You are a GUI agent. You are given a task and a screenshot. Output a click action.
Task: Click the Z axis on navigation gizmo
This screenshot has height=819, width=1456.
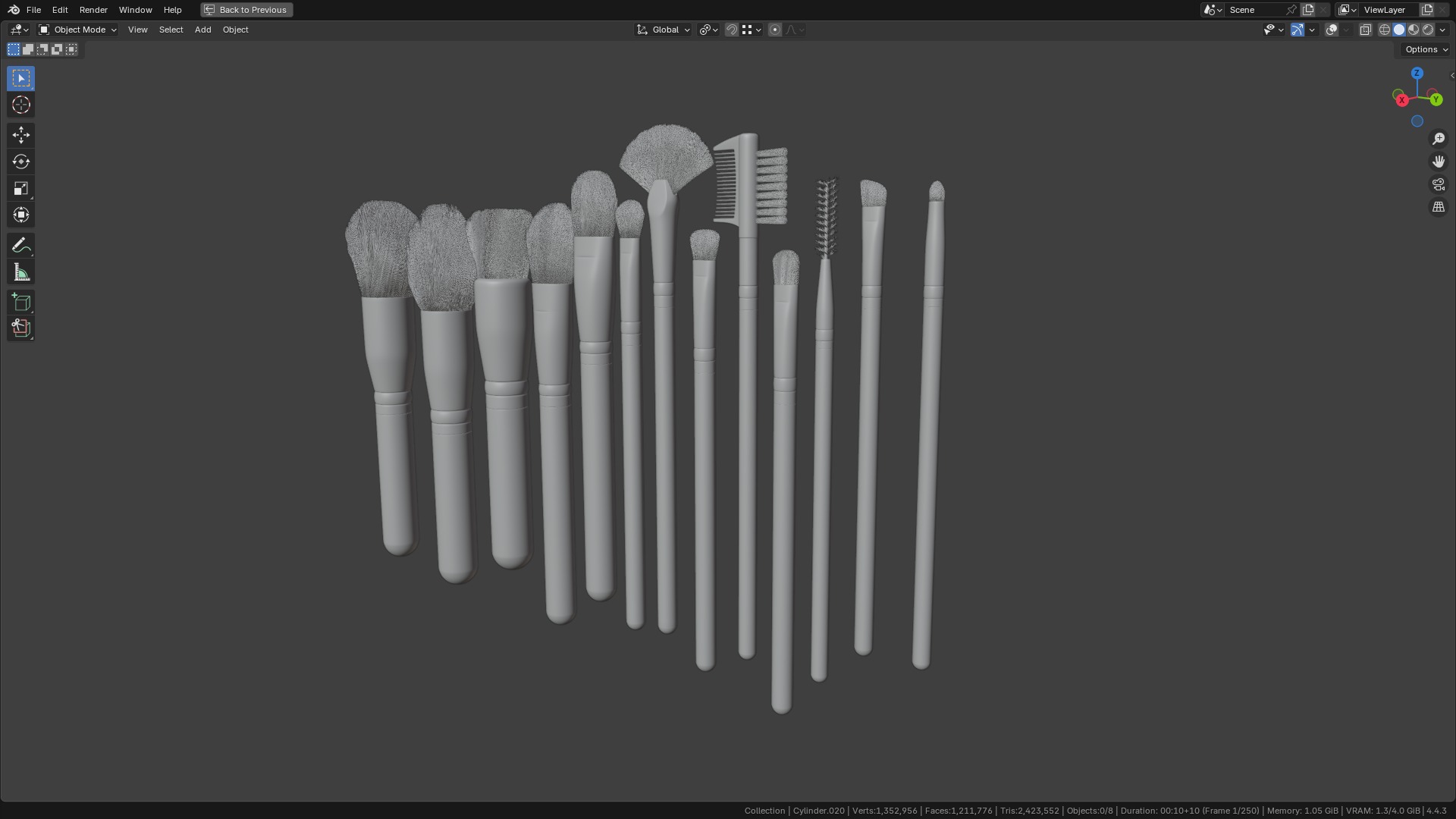click(x=1417, y=74)
